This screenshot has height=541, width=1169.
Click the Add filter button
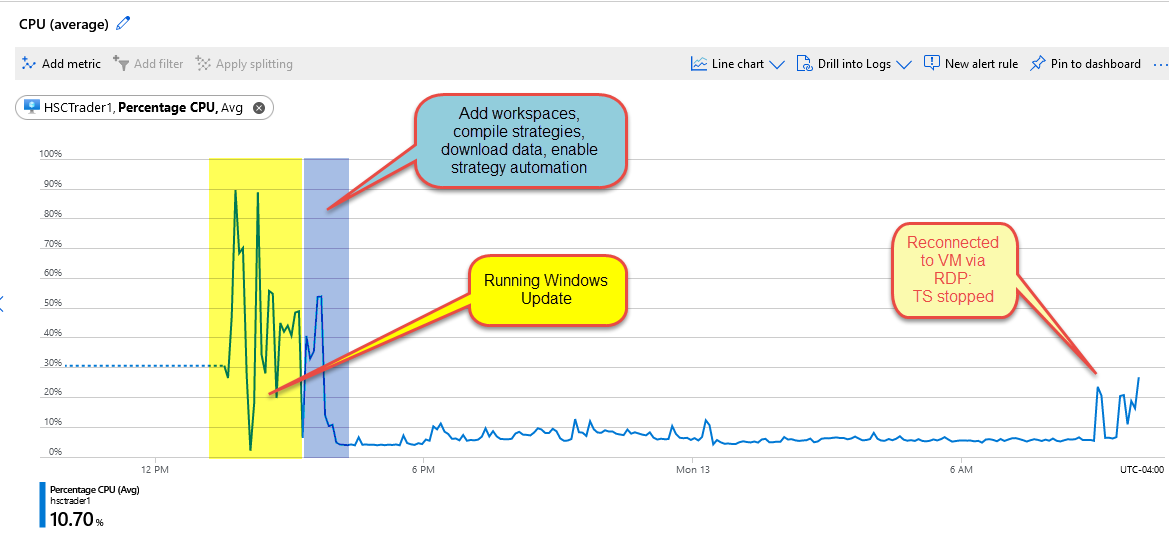pyautogui.click(x=148, y=64)
